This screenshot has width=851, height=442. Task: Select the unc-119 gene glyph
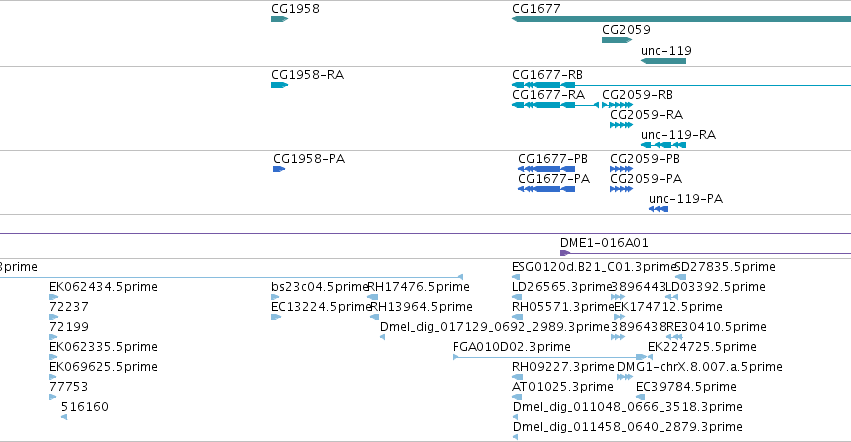tap(663, 61)
